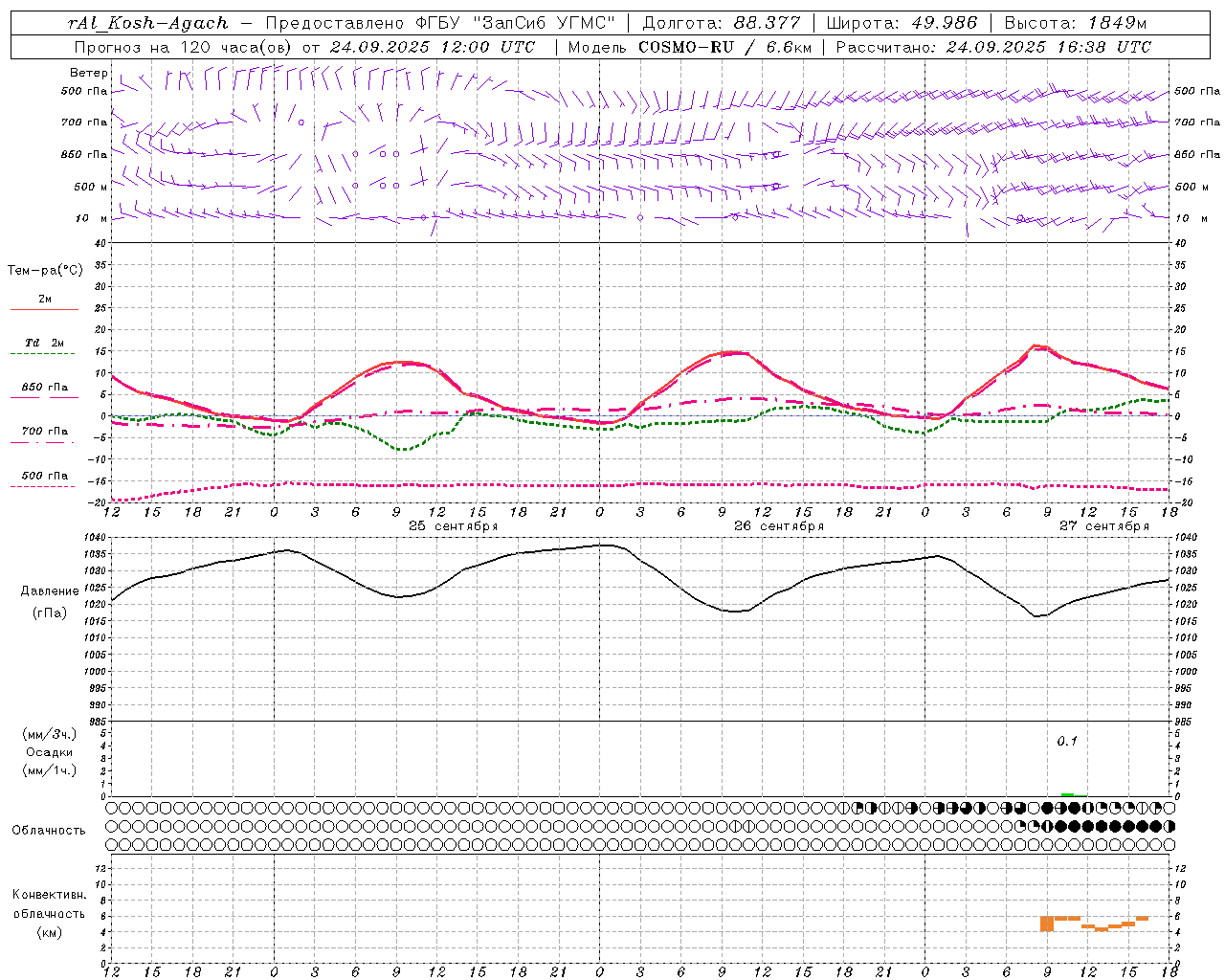Click the date label 27 сентября
1225x980 pixels.
click(1104, 526)
